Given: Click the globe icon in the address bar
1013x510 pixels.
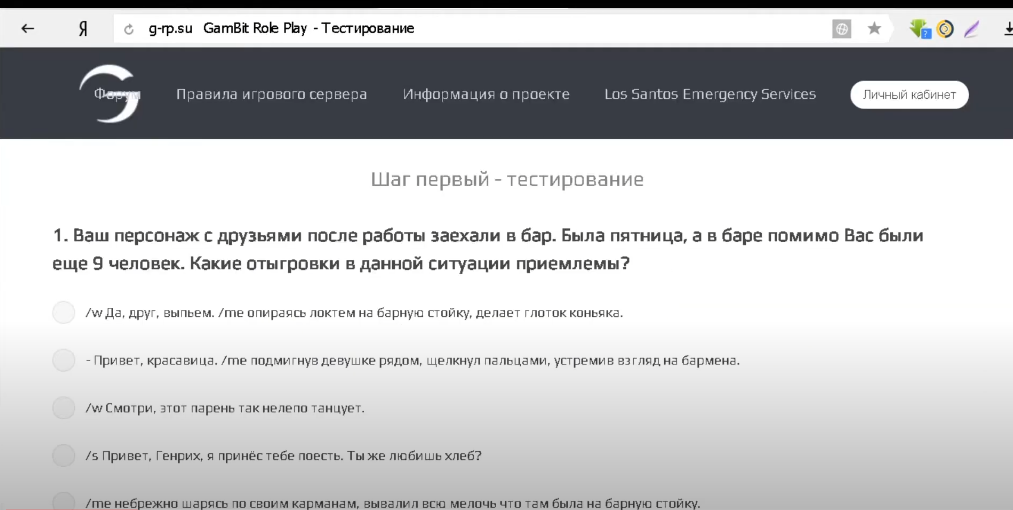Looking at the screenshot, I should [x=842, y=29].
